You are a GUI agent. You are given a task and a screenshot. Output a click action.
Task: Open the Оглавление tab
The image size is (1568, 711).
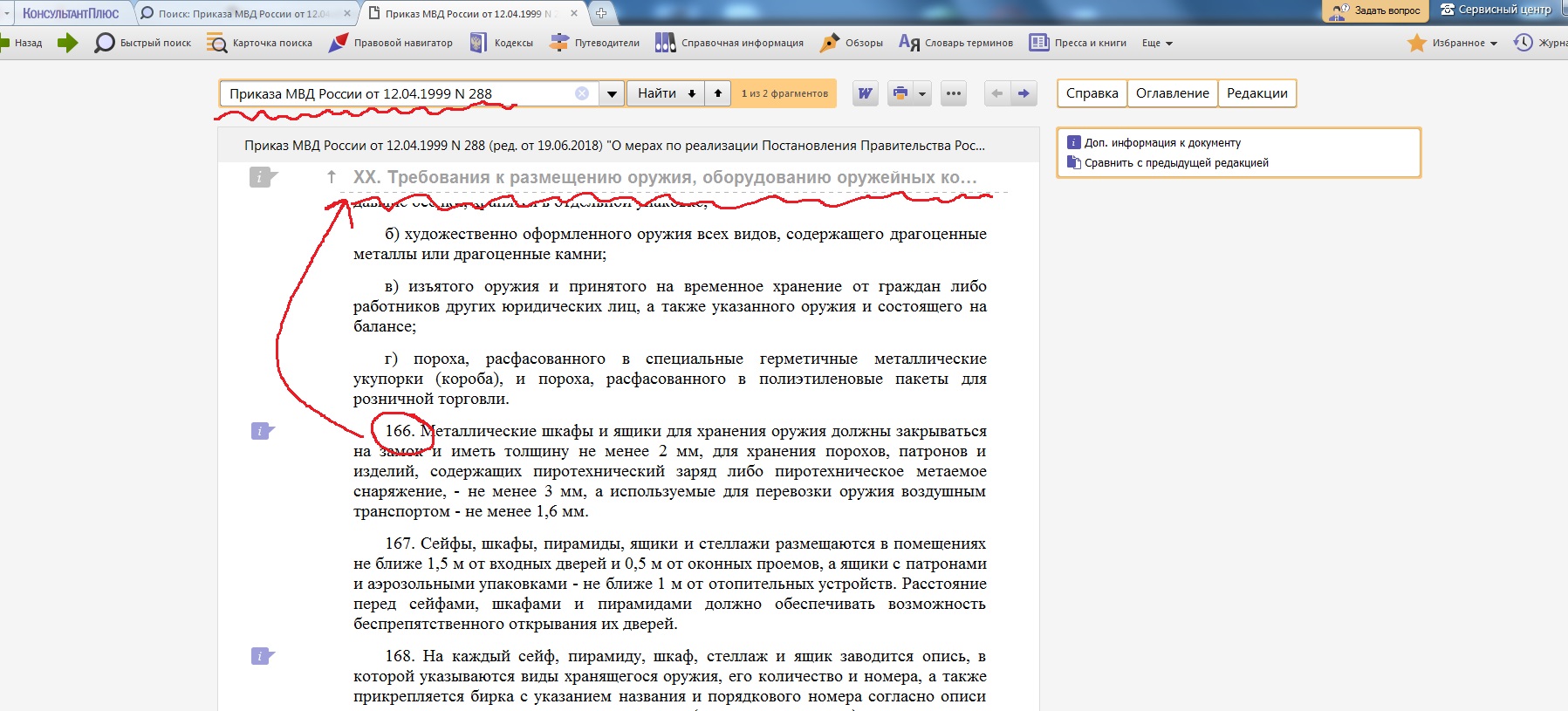pos(1172,93)
